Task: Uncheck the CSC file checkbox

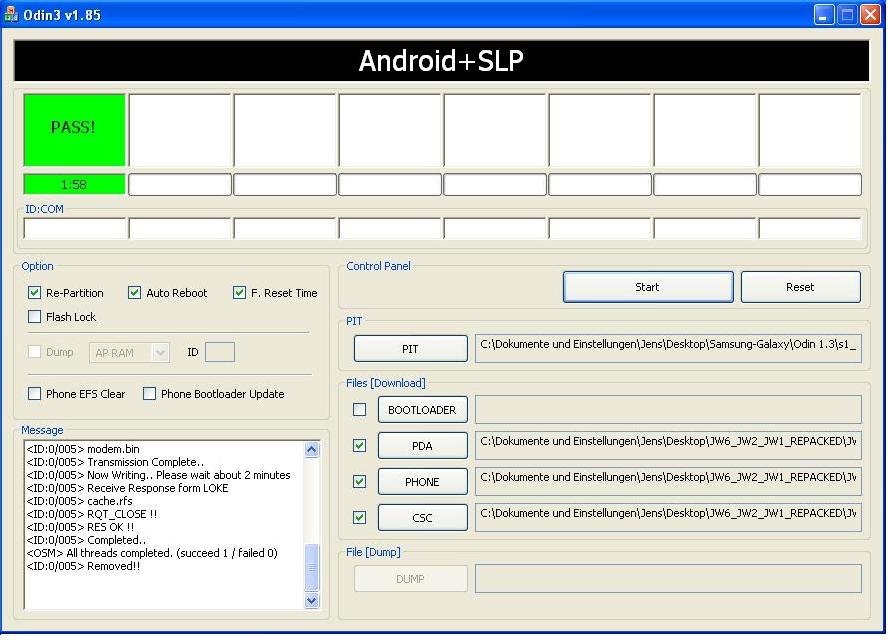Action: (360, 517)
